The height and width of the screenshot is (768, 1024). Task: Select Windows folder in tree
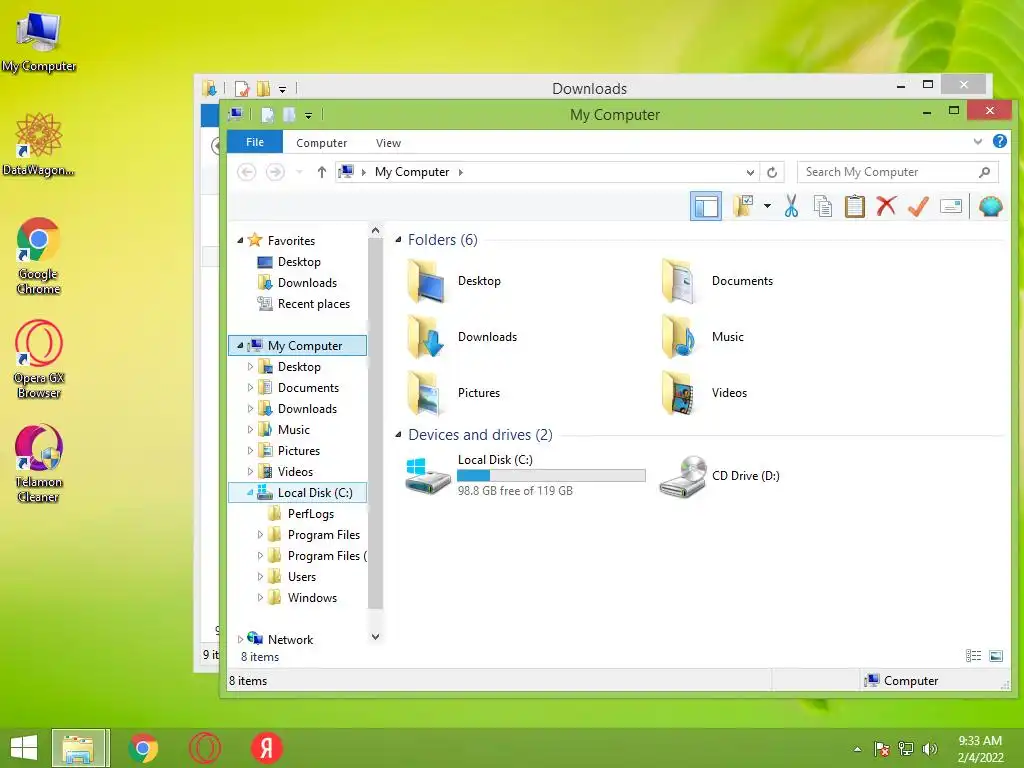tap(312, 598)
